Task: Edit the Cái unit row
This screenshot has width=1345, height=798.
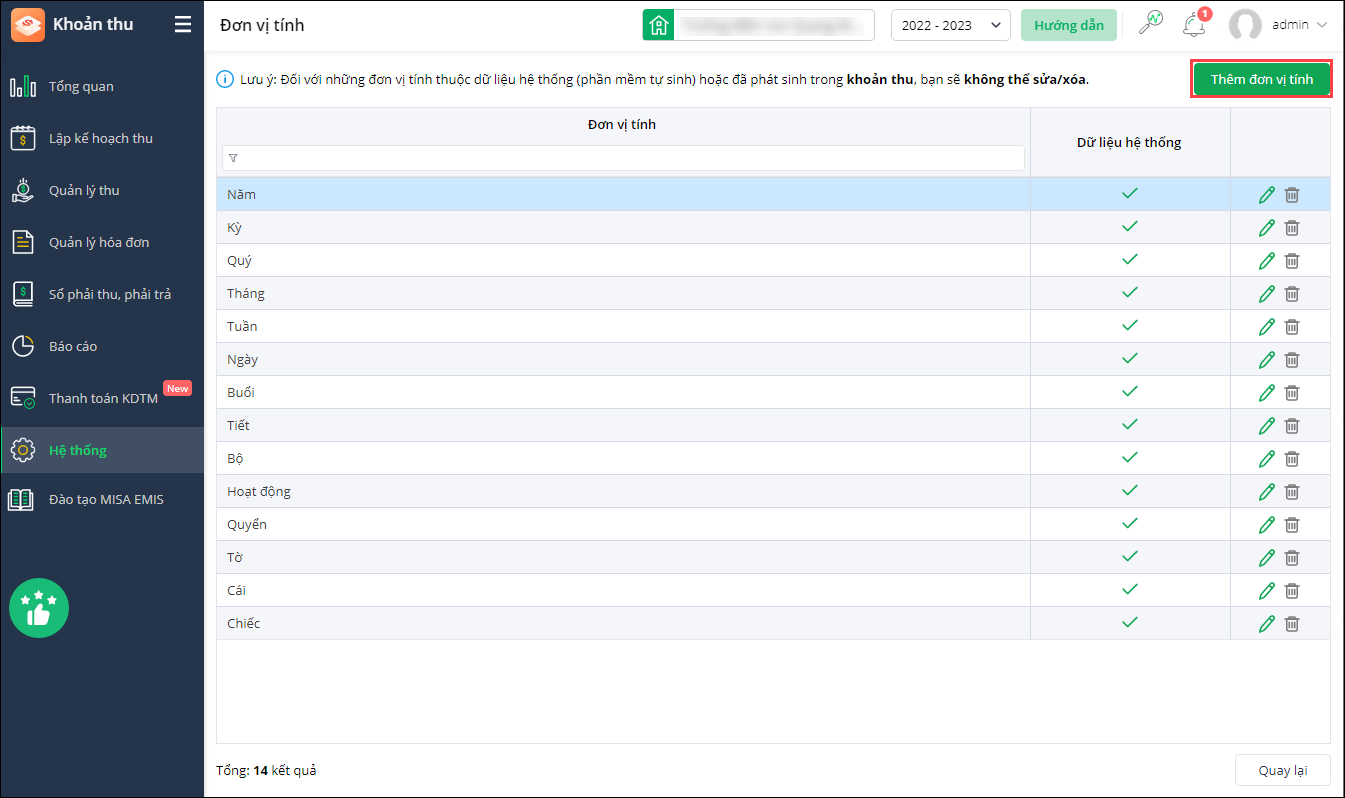Action: [1267, 591]
